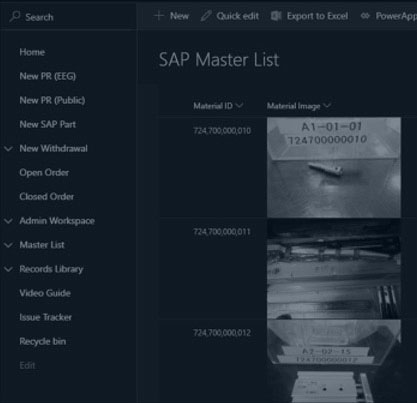Click the Excel icon in command bar
Image resolution: width=417 pixels, height=403 pixels.
[276, 16]
